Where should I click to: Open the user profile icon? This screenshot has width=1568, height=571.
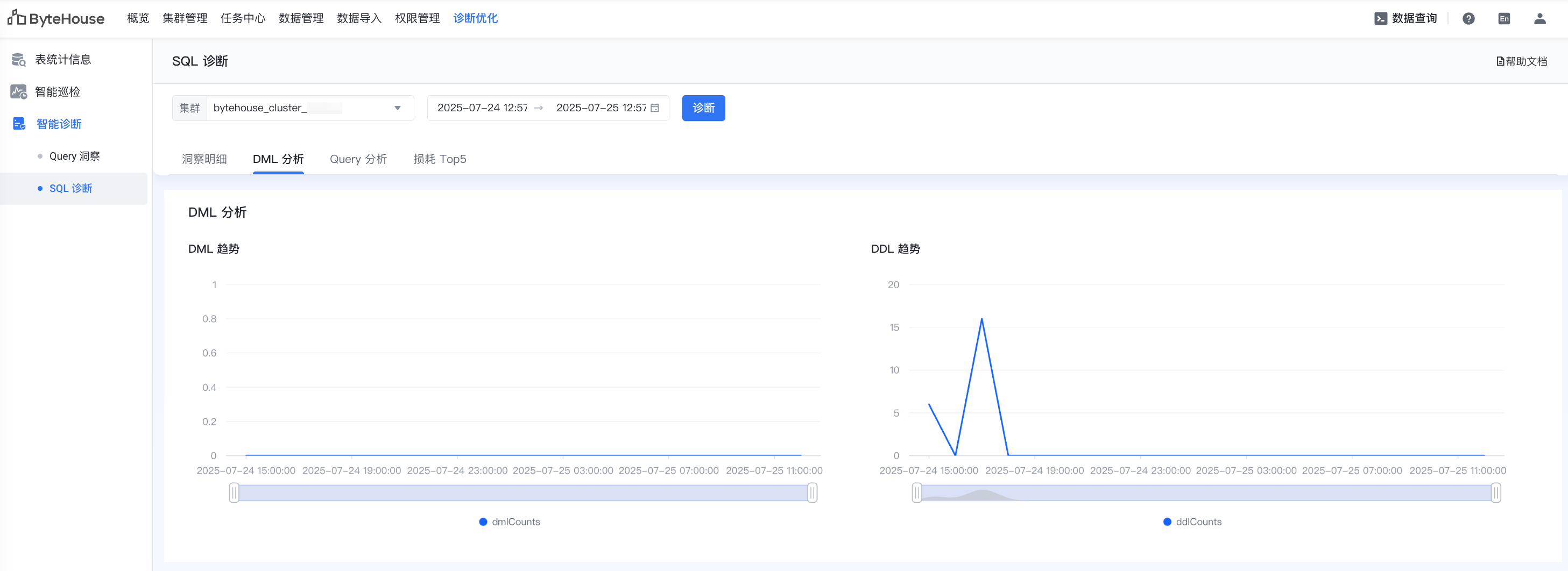(1539, 19)
